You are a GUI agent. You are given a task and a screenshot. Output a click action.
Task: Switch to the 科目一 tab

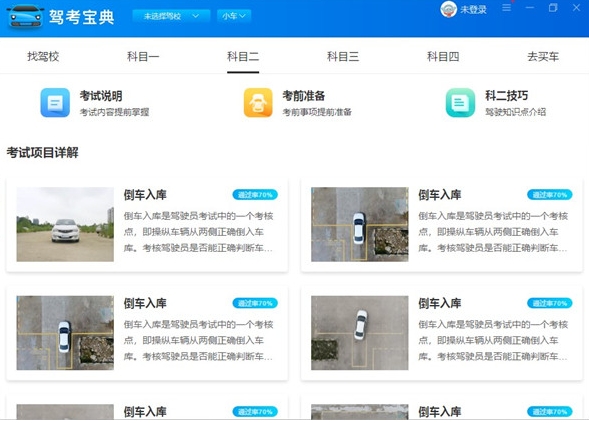pos(143,57)
